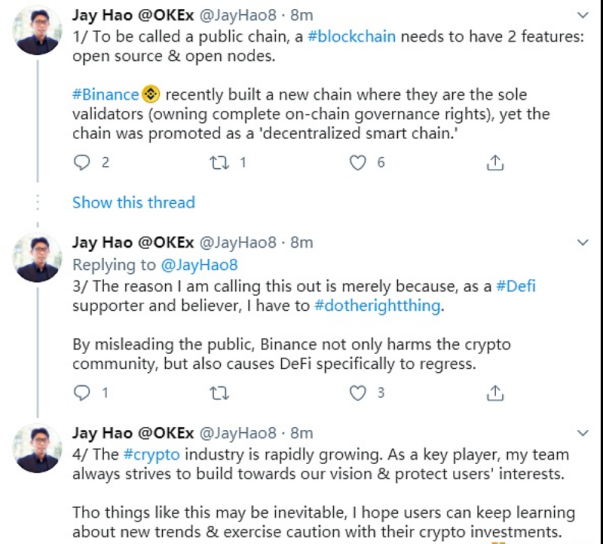Expand the options chevron on 3/ tweet
Screen dimensions: 603x544
(x=584, y=242)
